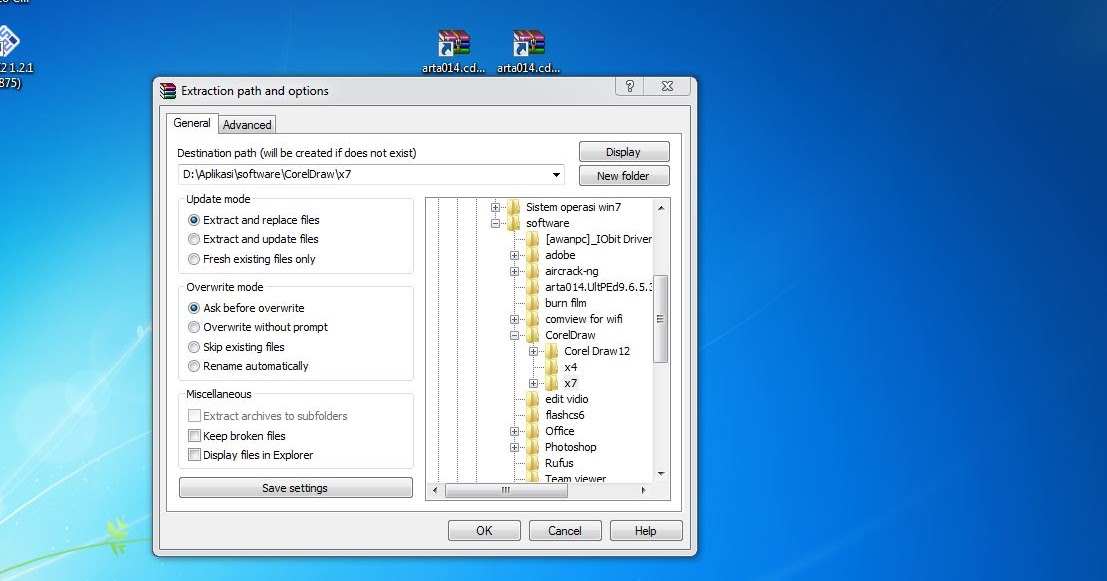The height and width of the screenshot is (581, 1107).
Task: Click folder icon beside Sistem operasi win7
Action: [x=513, y=207]
